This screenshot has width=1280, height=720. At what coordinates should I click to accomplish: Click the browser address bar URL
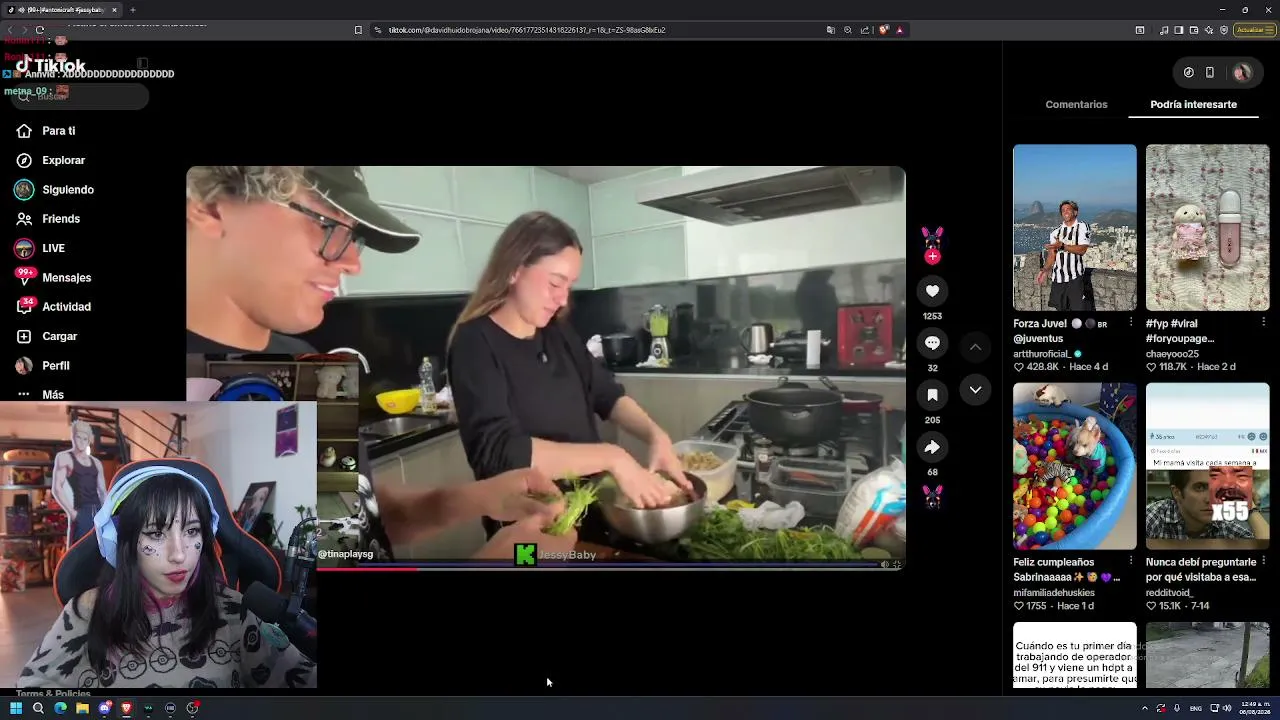527,30
